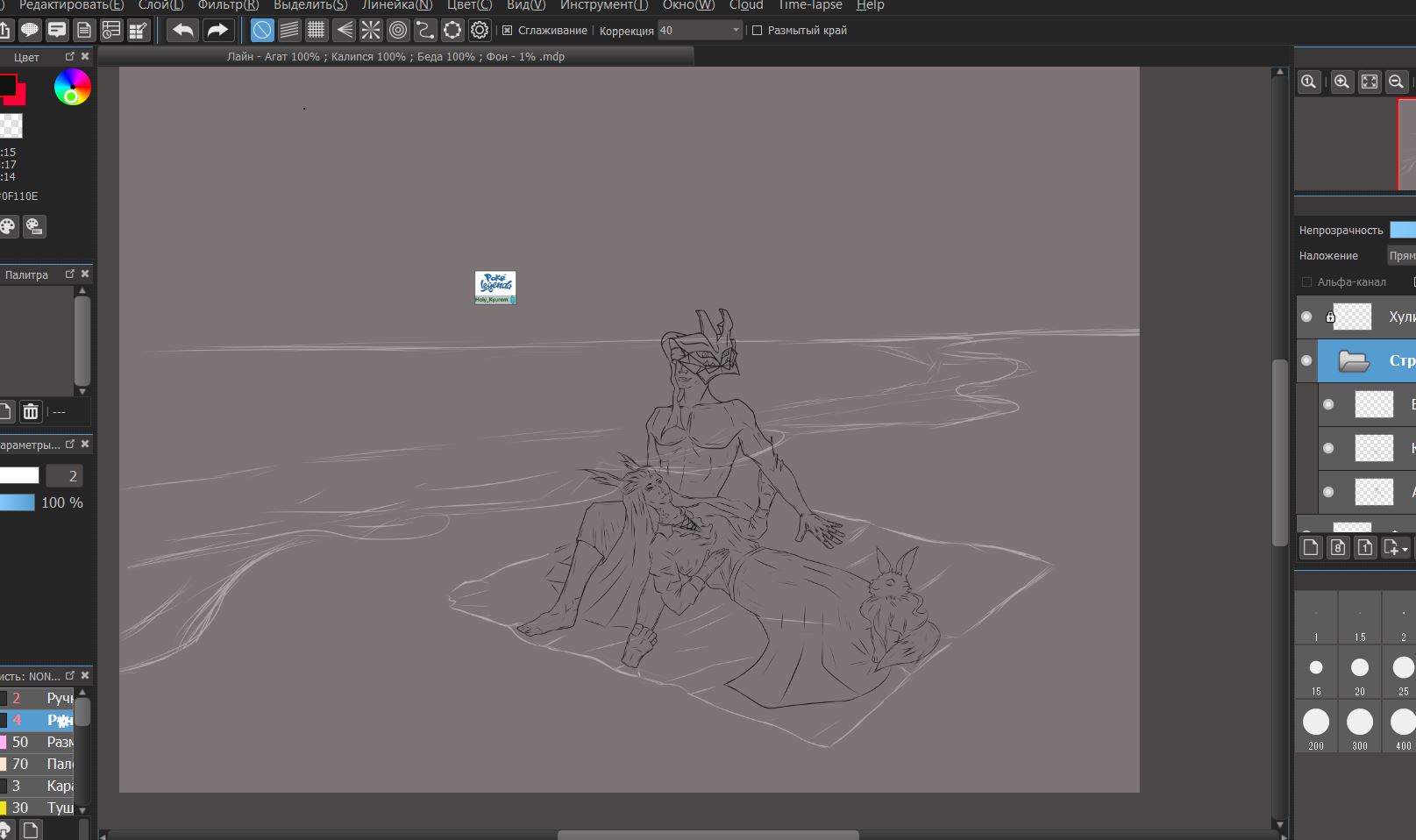Viewport: 1416px width, 840px height.
Task: Close the Цвет panel
Action: 85,56
